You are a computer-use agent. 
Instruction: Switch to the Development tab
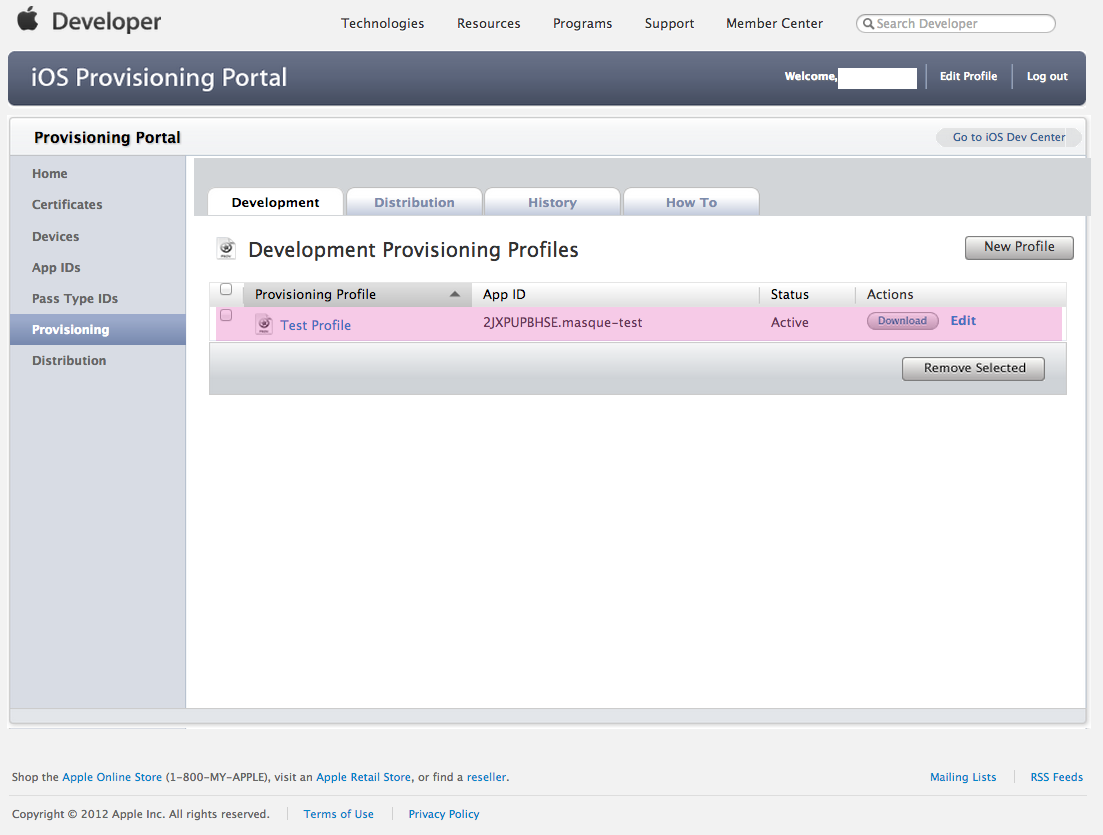point(275,202)
